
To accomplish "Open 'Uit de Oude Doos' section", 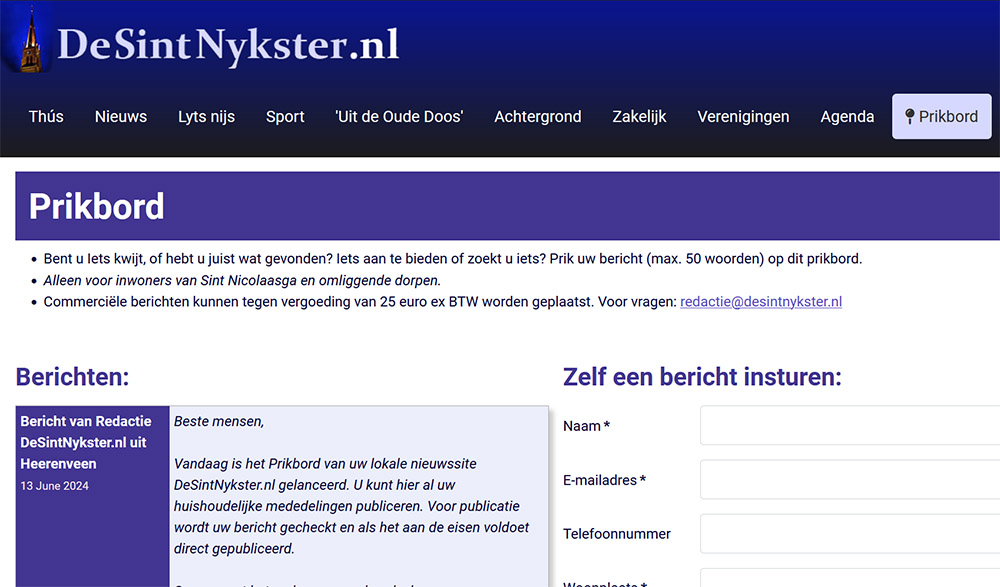I will [x=399, y=117].
